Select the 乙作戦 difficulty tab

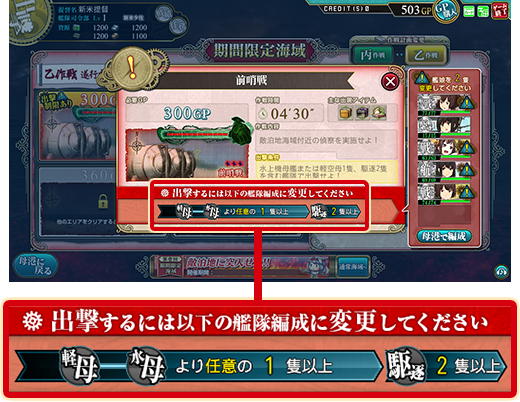426,55
